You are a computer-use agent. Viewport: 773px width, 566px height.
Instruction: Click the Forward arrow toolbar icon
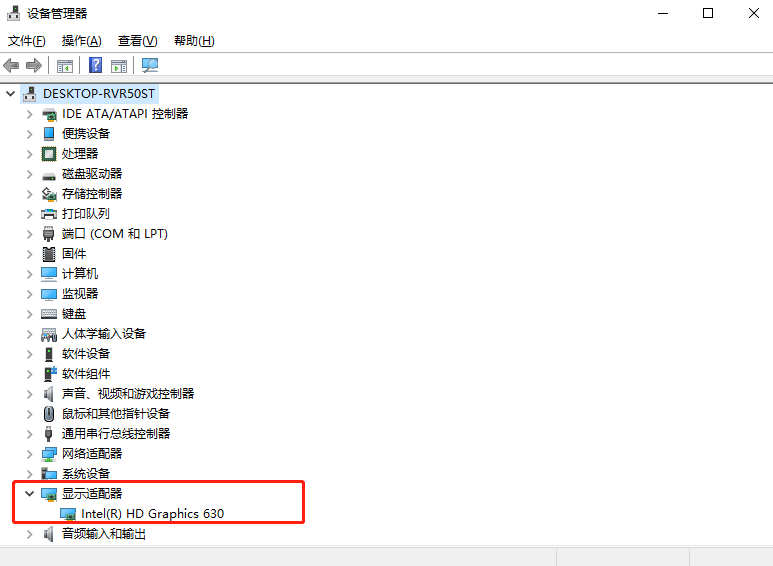tap(34, 65)
